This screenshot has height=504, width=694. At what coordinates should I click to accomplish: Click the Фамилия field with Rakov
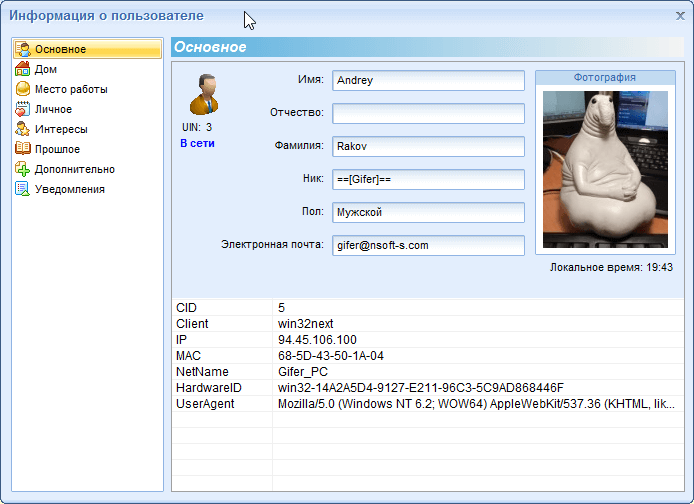[428, 147]
